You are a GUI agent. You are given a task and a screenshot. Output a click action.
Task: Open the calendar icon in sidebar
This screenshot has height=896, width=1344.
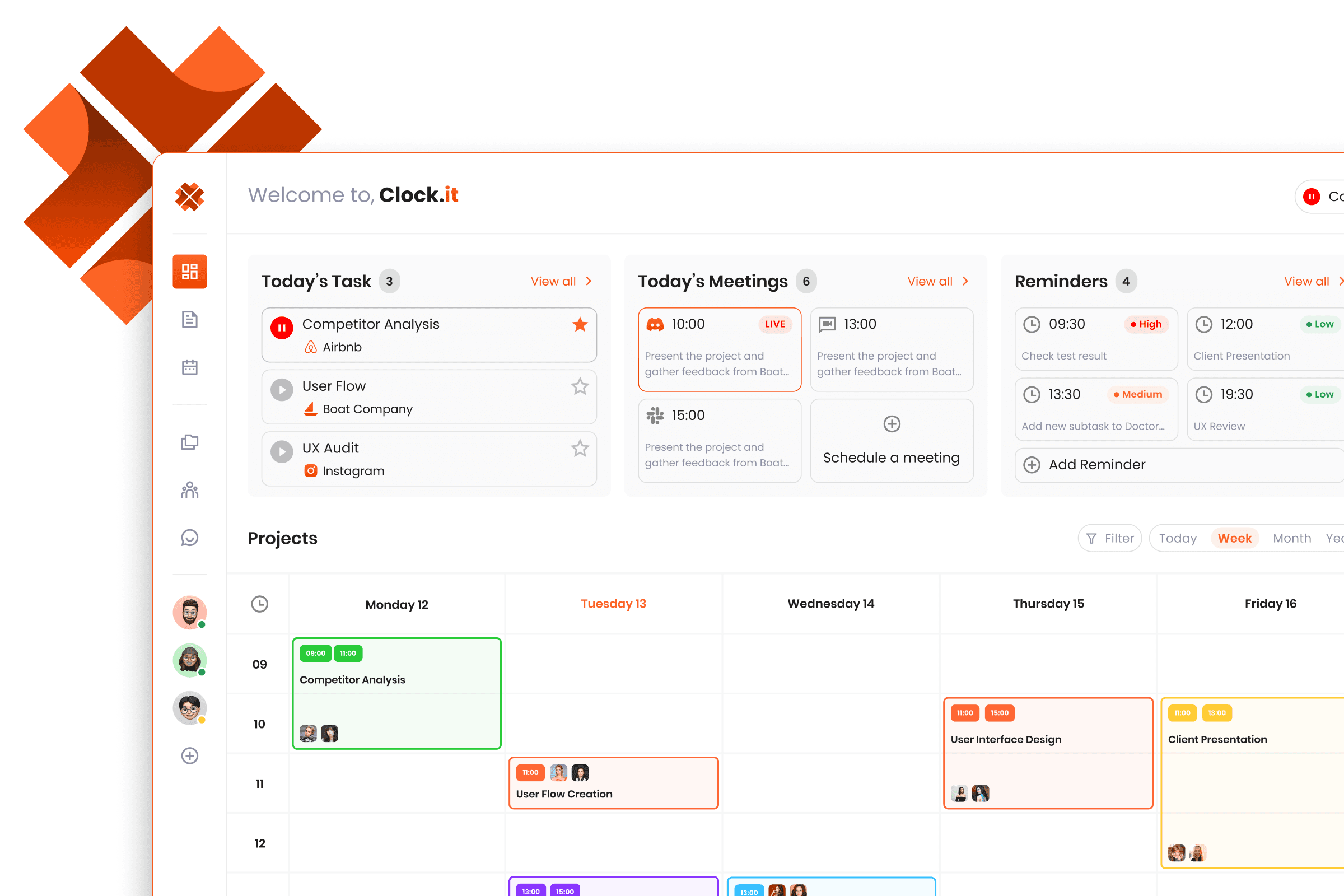190,367
